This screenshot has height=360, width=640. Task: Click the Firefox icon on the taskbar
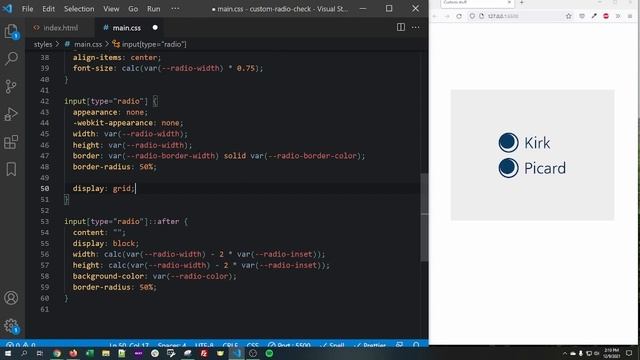pyautogui.click(x=73, y=353)
